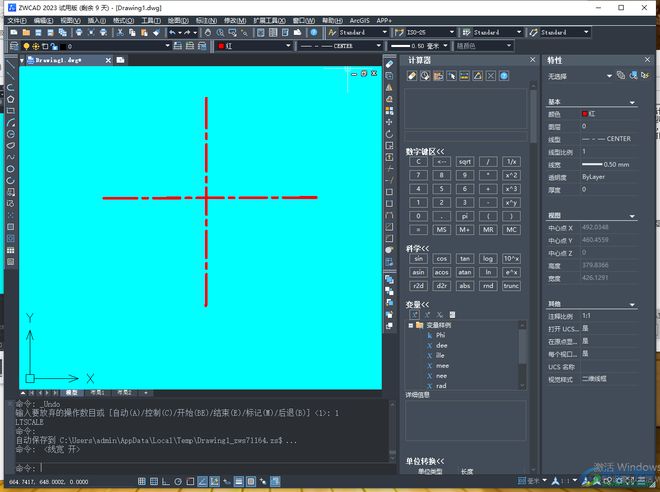Click the calculator Angle icon
This screenshot has width=660, height=492.
click(x=477, y=76)
